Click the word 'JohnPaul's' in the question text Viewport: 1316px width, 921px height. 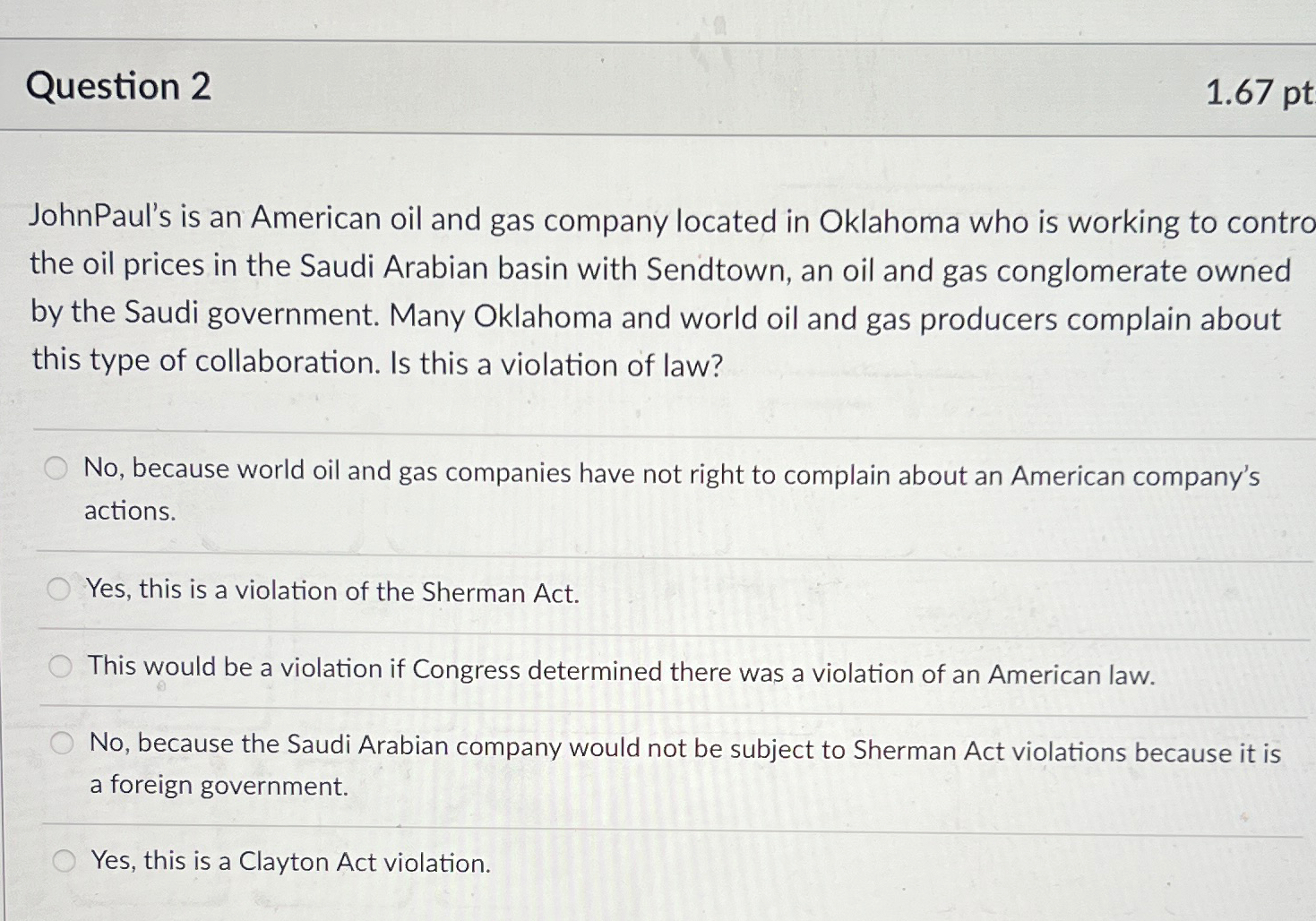pos(99,220)
